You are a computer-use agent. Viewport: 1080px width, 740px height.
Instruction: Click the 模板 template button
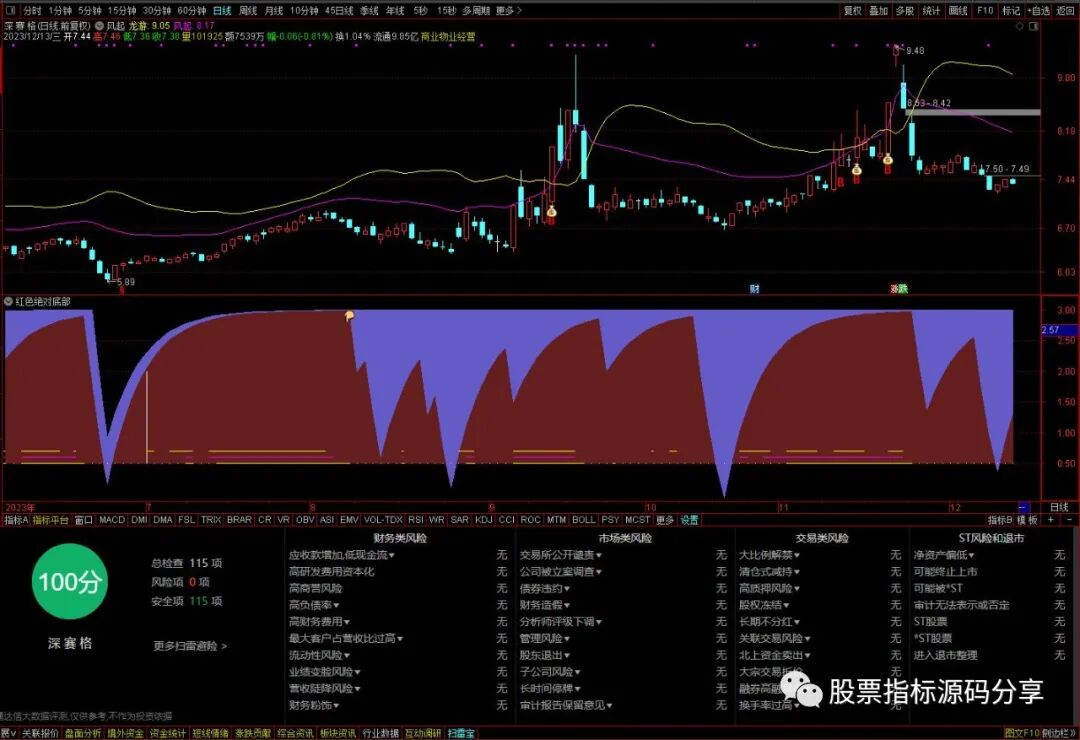point(1028,520)
